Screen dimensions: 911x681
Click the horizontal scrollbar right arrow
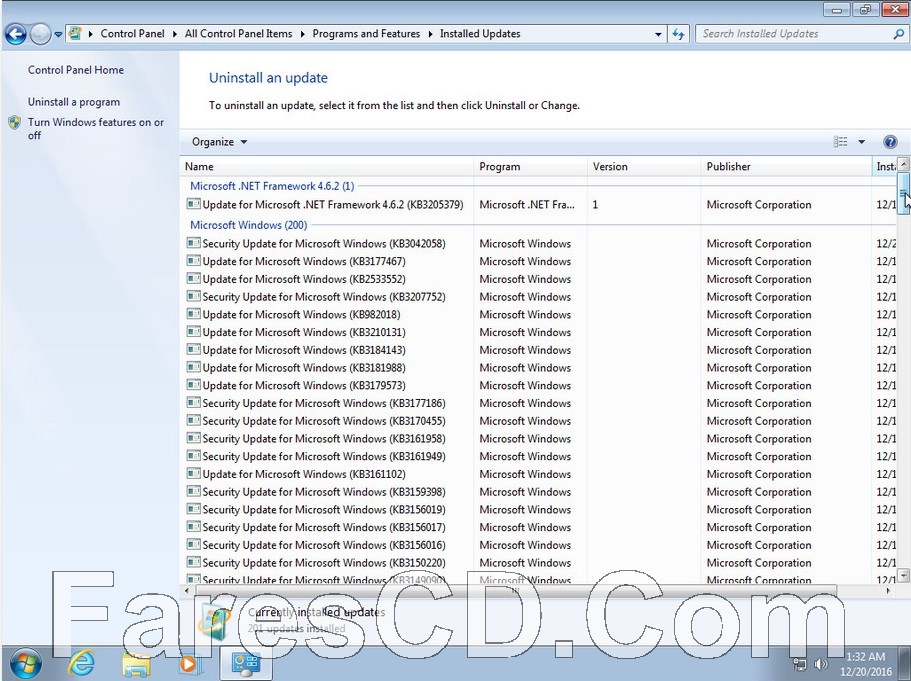click(888, 590)
